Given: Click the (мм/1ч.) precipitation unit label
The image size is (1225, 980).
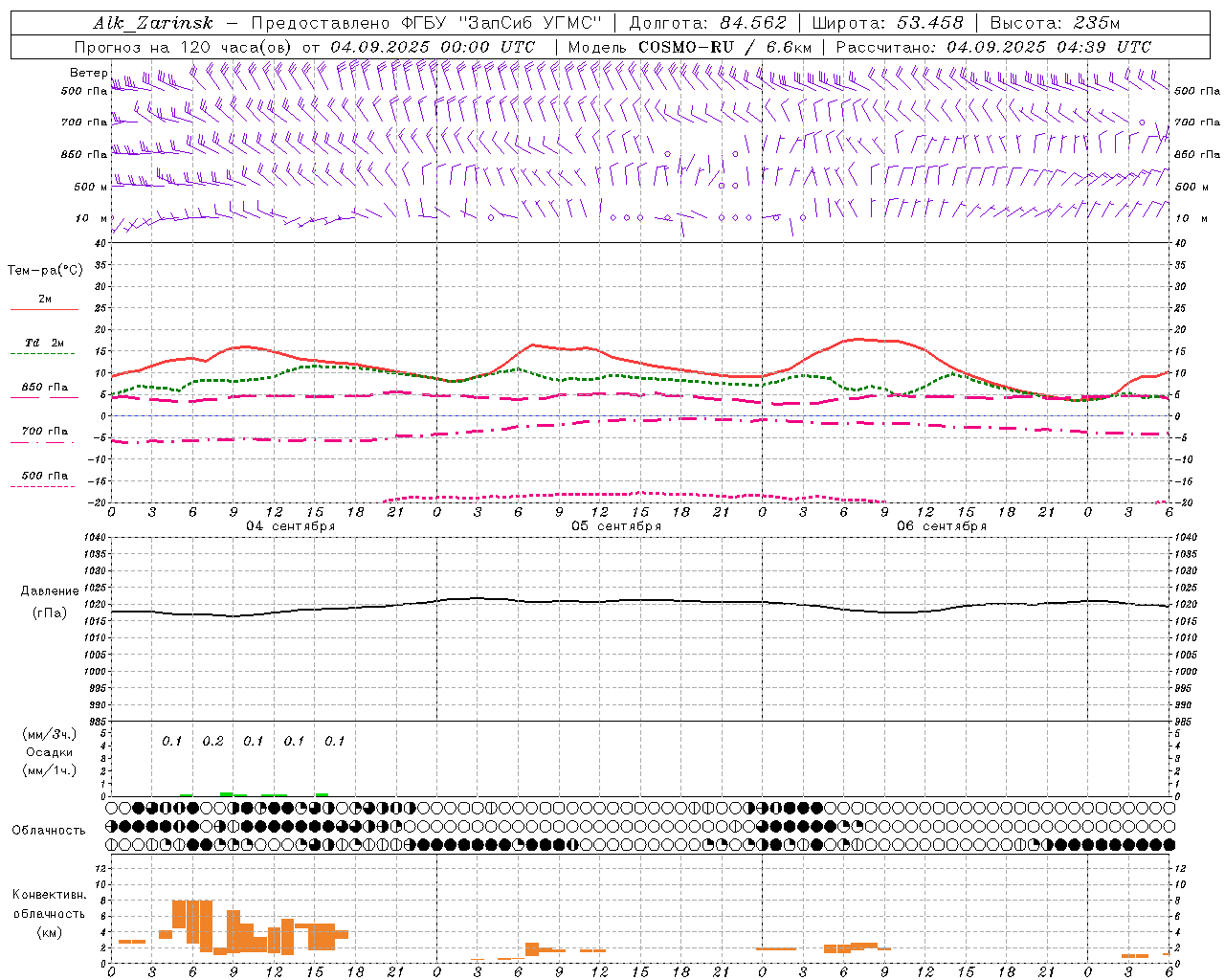Looking at the screenshot, I should coord(50,770).
